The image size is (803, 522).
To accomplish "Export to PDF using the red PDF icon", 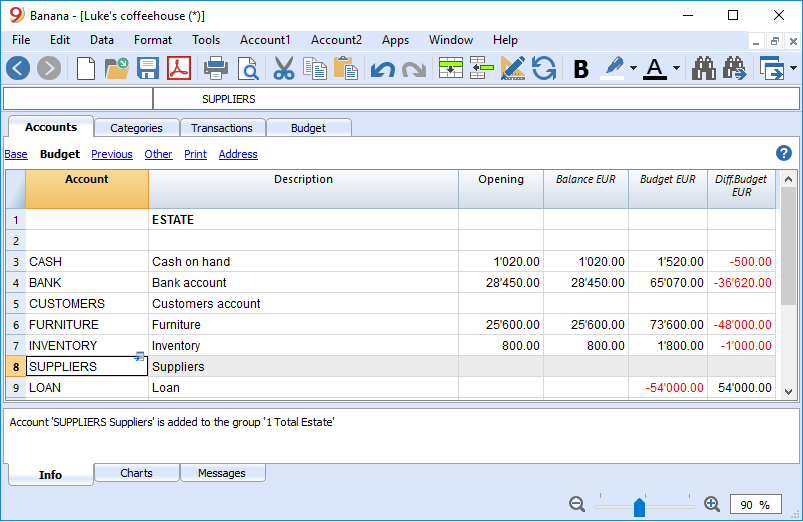I will pos(179,68).
